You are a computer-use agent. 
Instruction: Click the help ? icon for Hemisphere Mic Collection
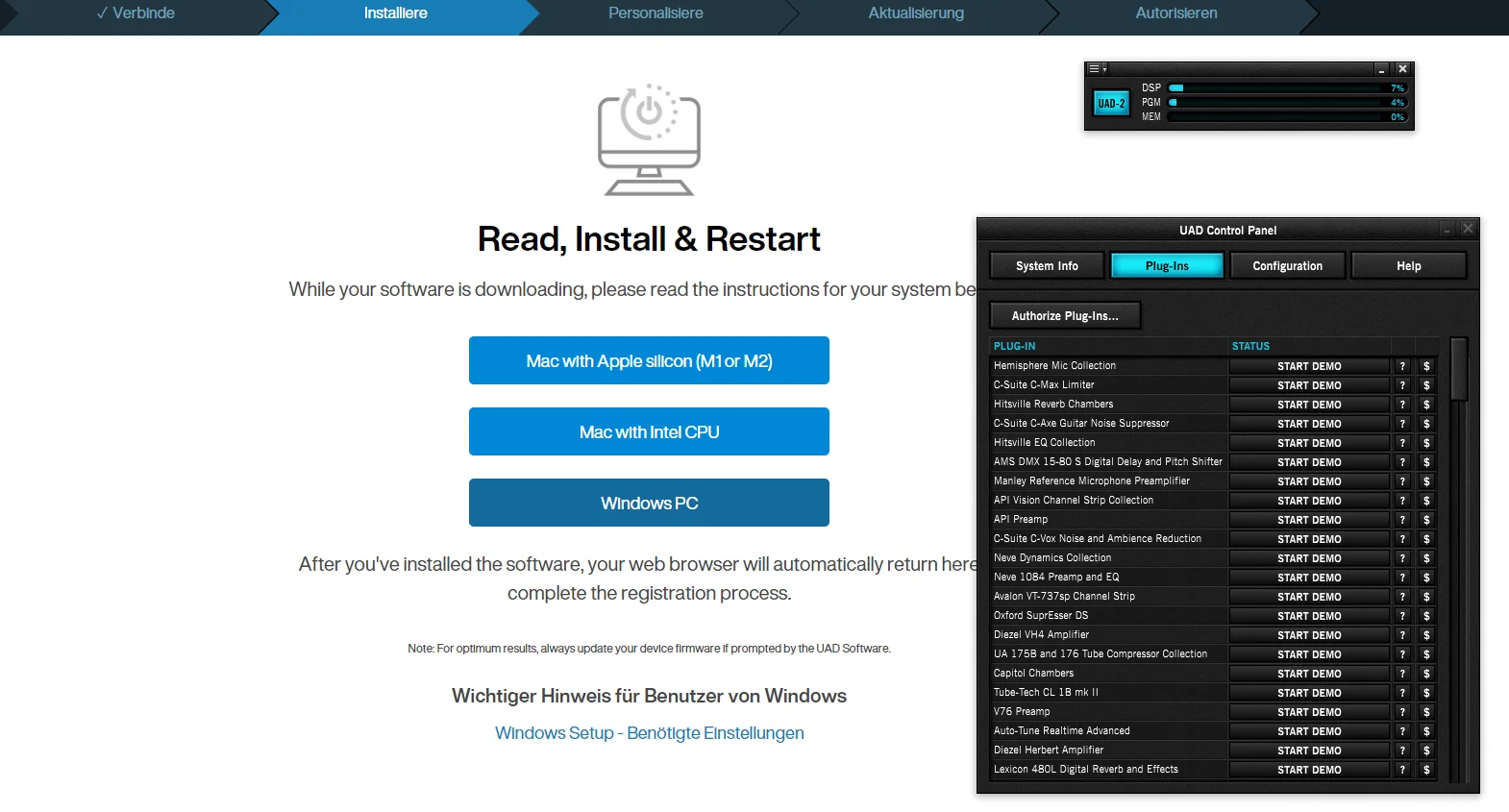[1402, 366]
